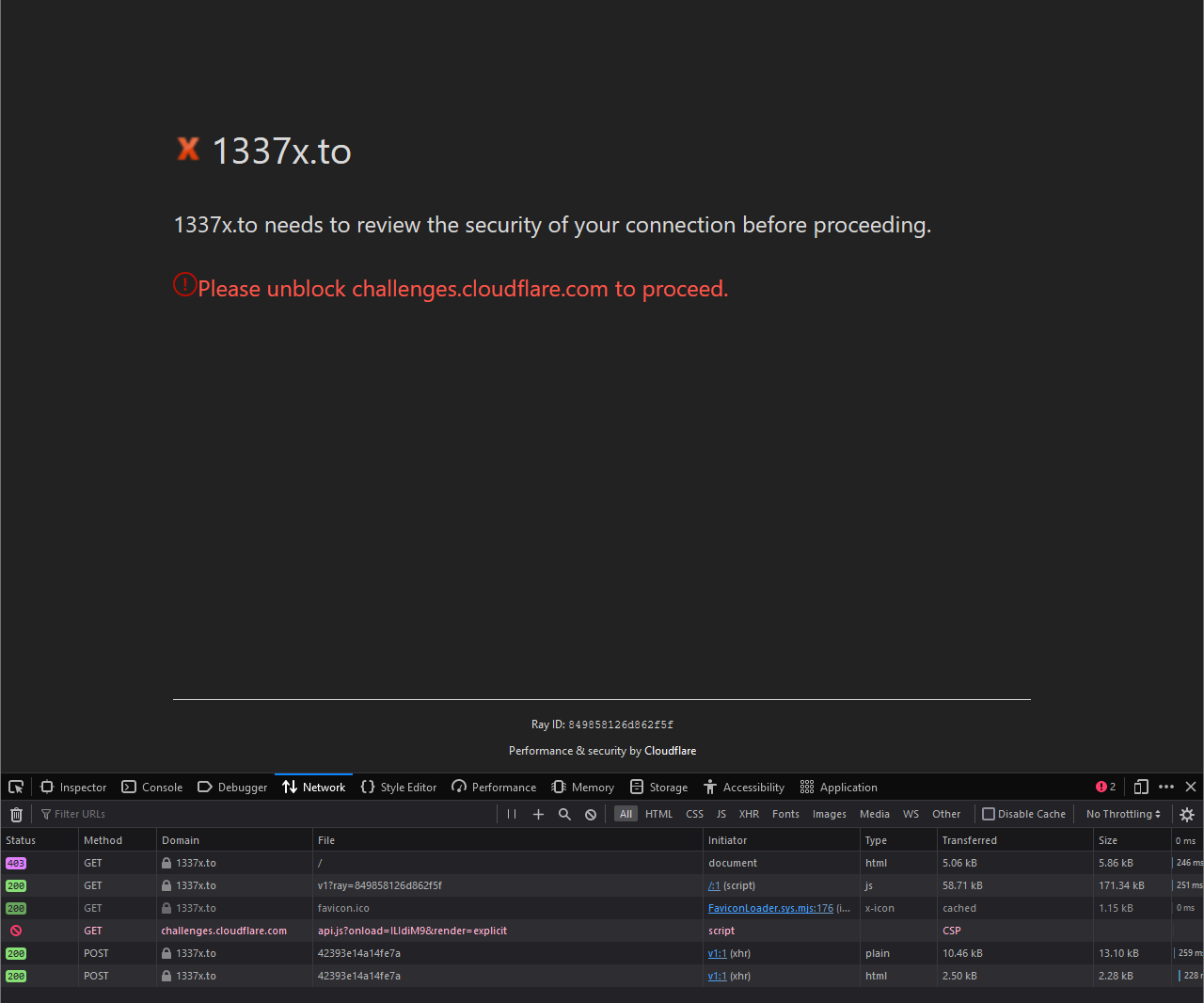Open the Cloudflare link at page bottom
The width and height of the screenshot is (1204, 1003).
670,751
